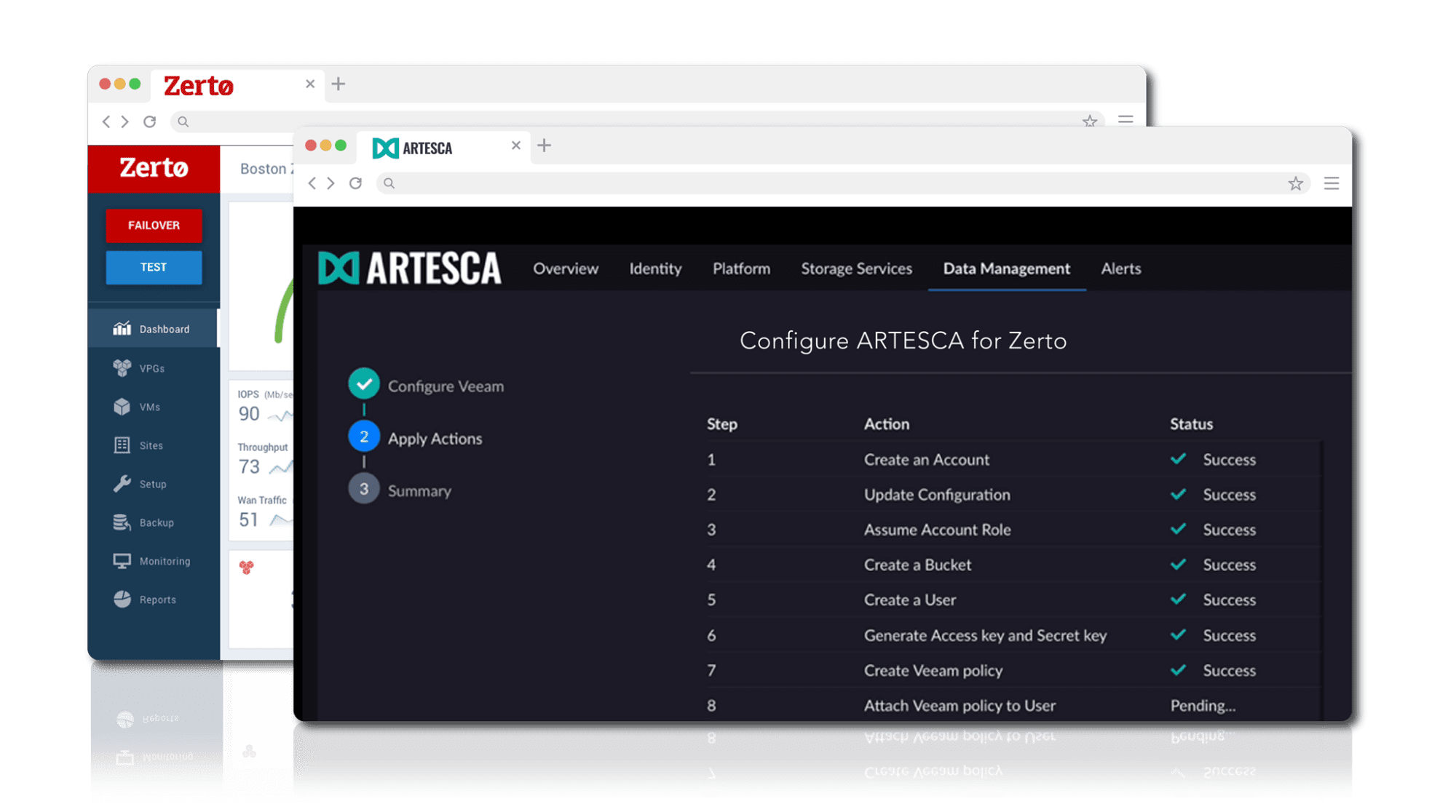Click the Action column header
Image resolution: width=1456 pixels, height=812 pixels.
[x=886, y=424]
